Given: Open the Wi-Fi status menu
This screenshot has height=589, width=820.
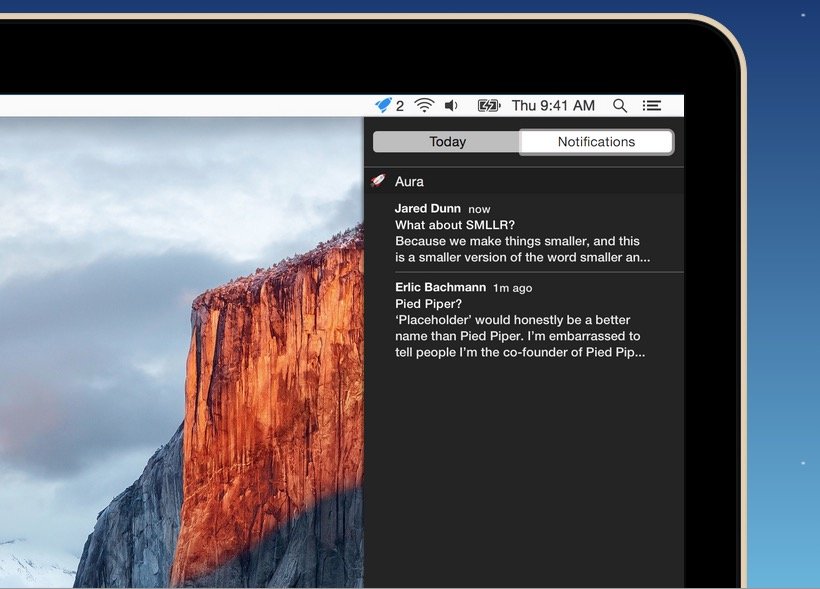Looking at the screenshot, I should [x=424, y=105].
